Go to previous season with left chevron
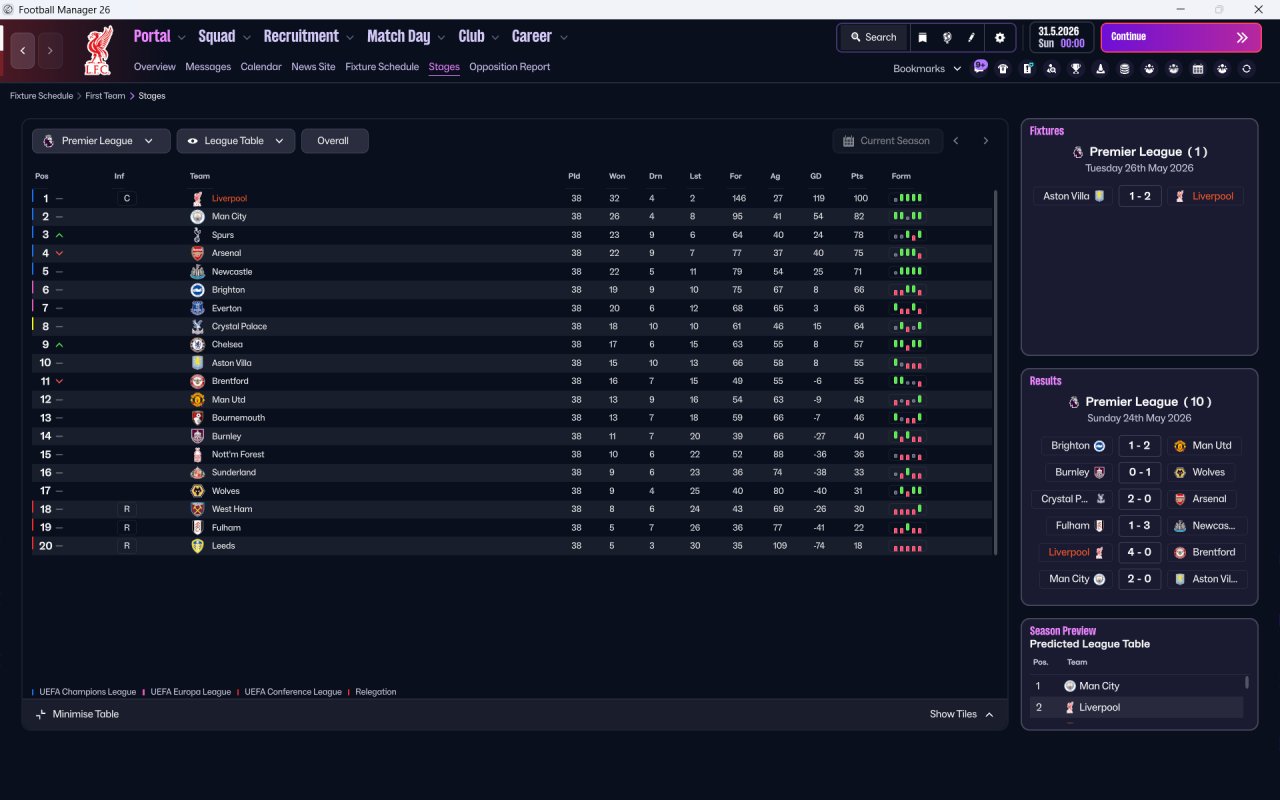The height and width of the screenshot is (800, 1280). (x=956, y=141)
